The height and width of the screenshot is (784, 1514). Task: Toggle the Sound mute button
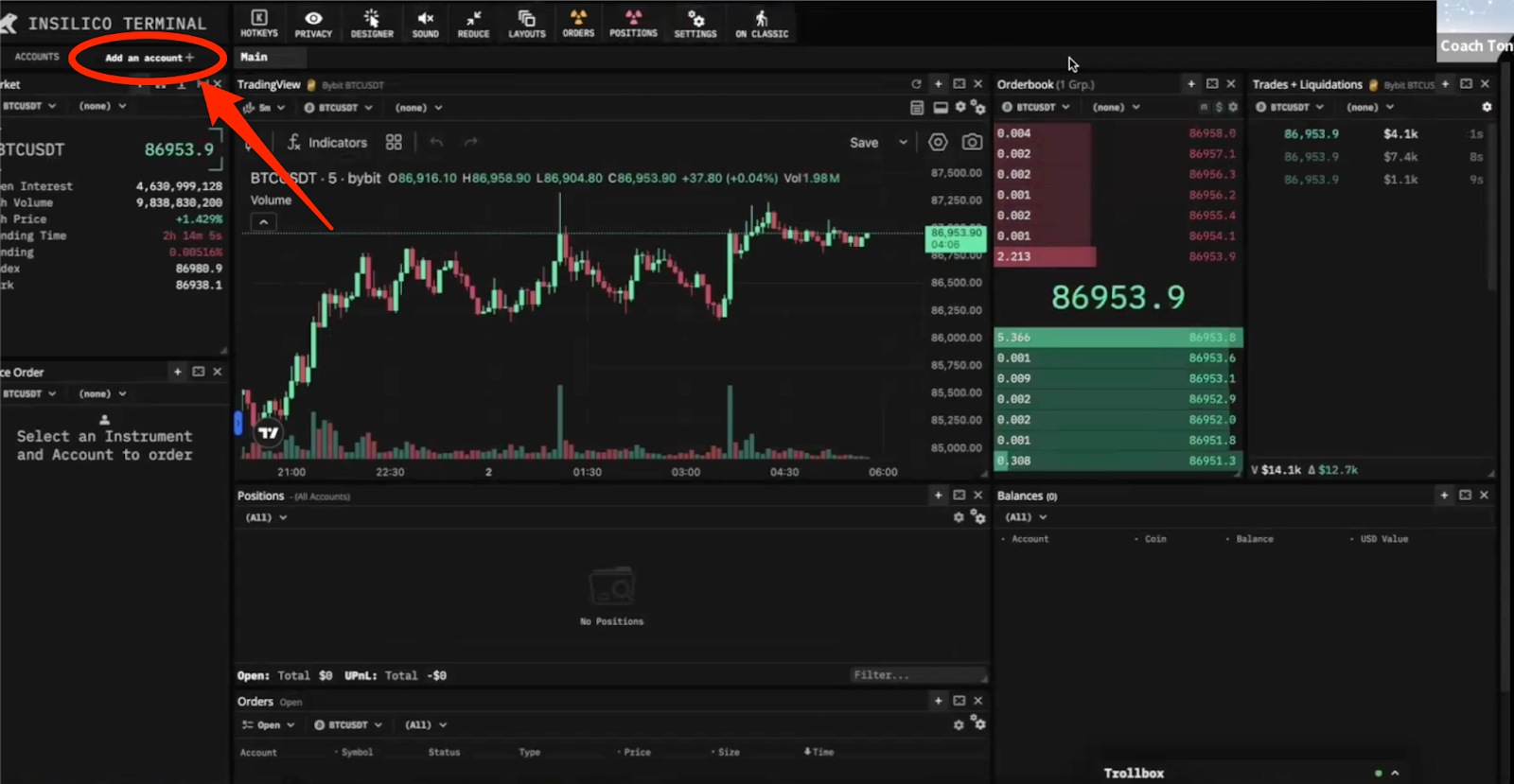point(426,24)
